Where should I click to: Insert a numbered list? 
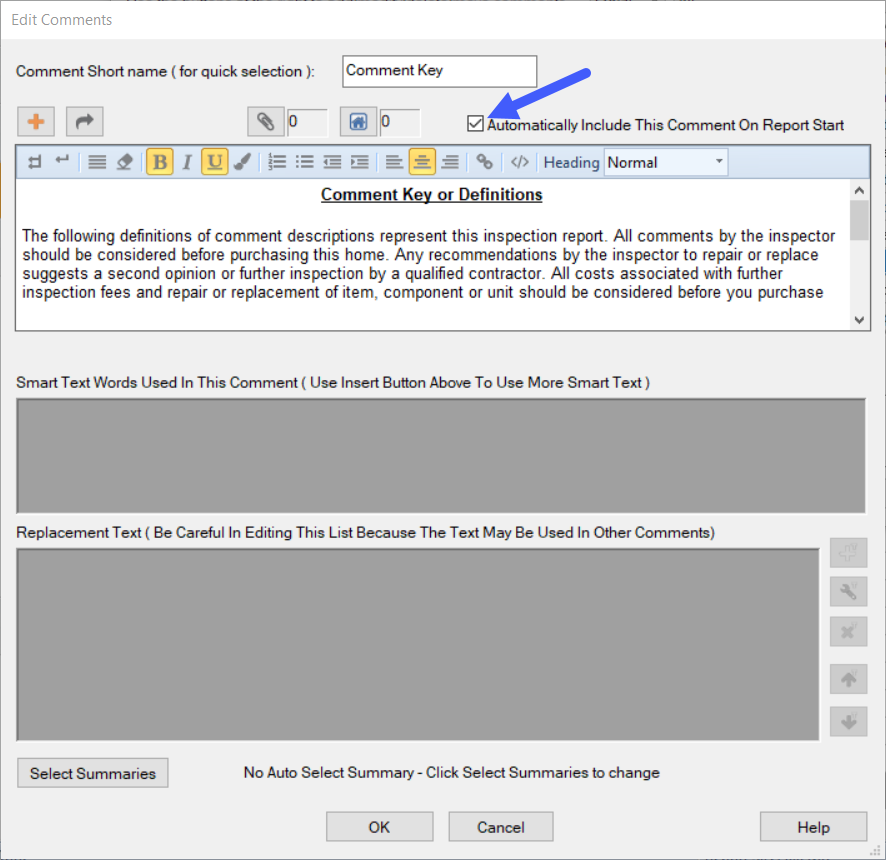tap(278, 162)
